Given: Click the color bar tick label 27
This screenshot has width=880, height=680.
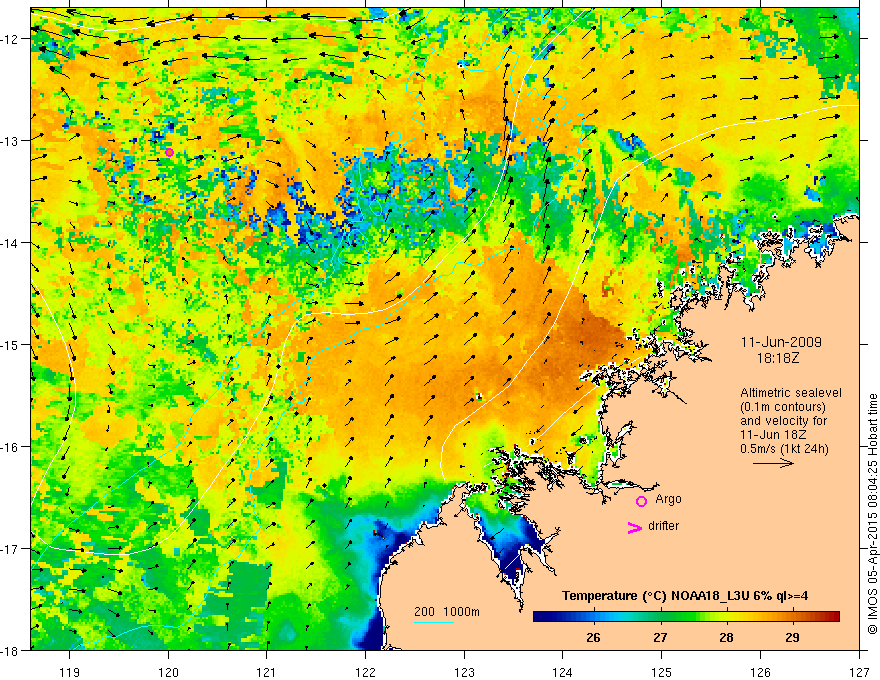Looking at the screenshot, I should coord(660,638).
